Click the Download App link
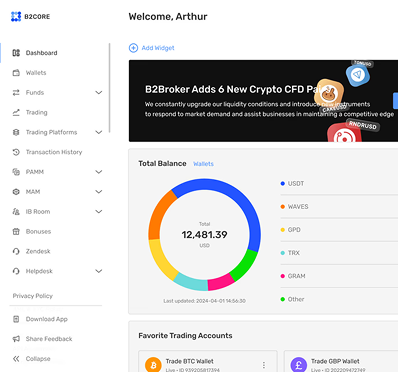The image size is (398, 372). [47, 319]
